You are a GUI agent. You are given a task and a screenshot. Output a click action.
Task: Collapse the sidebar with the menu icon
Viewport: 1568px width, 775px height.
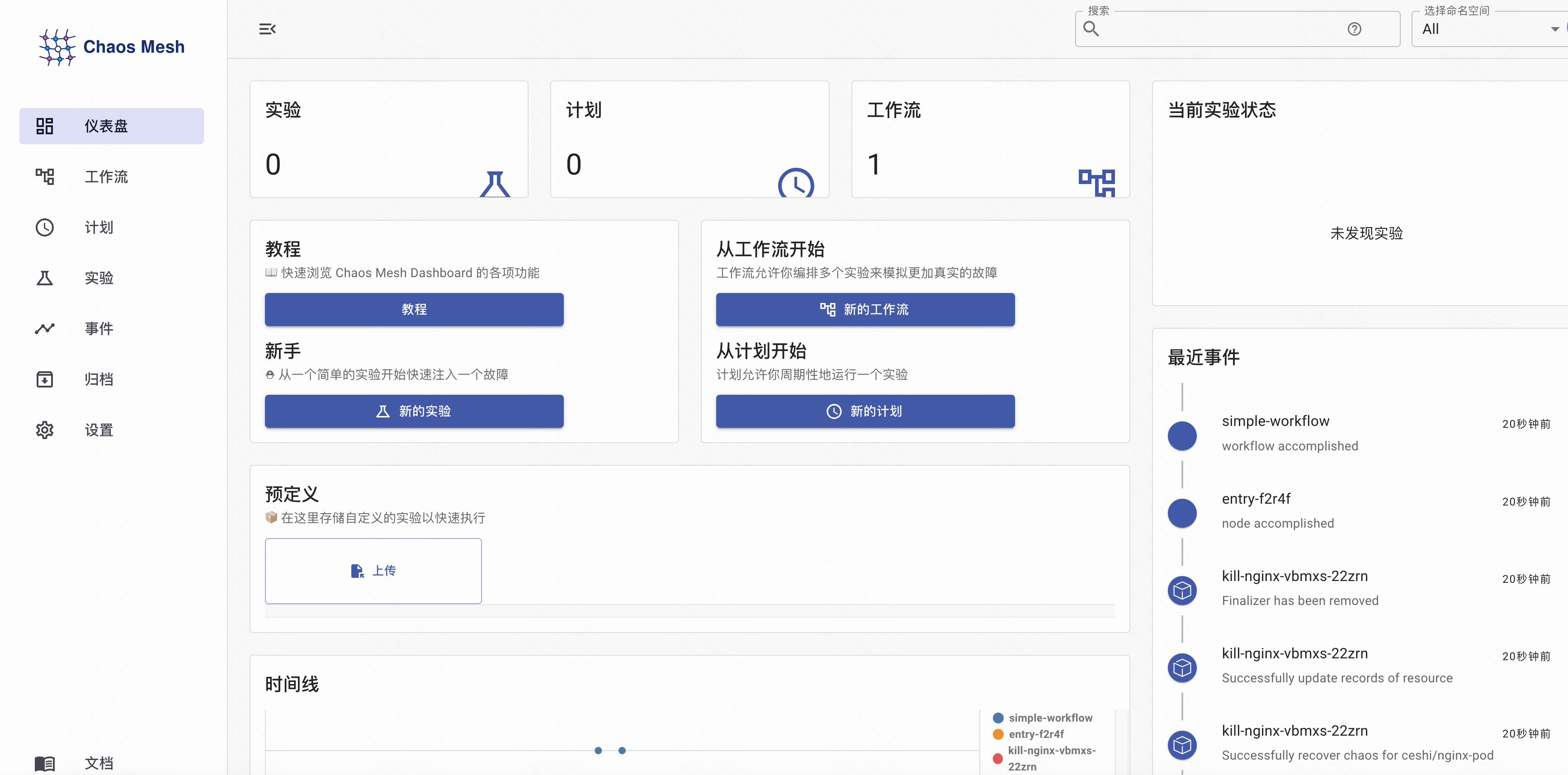pos(267,29)
